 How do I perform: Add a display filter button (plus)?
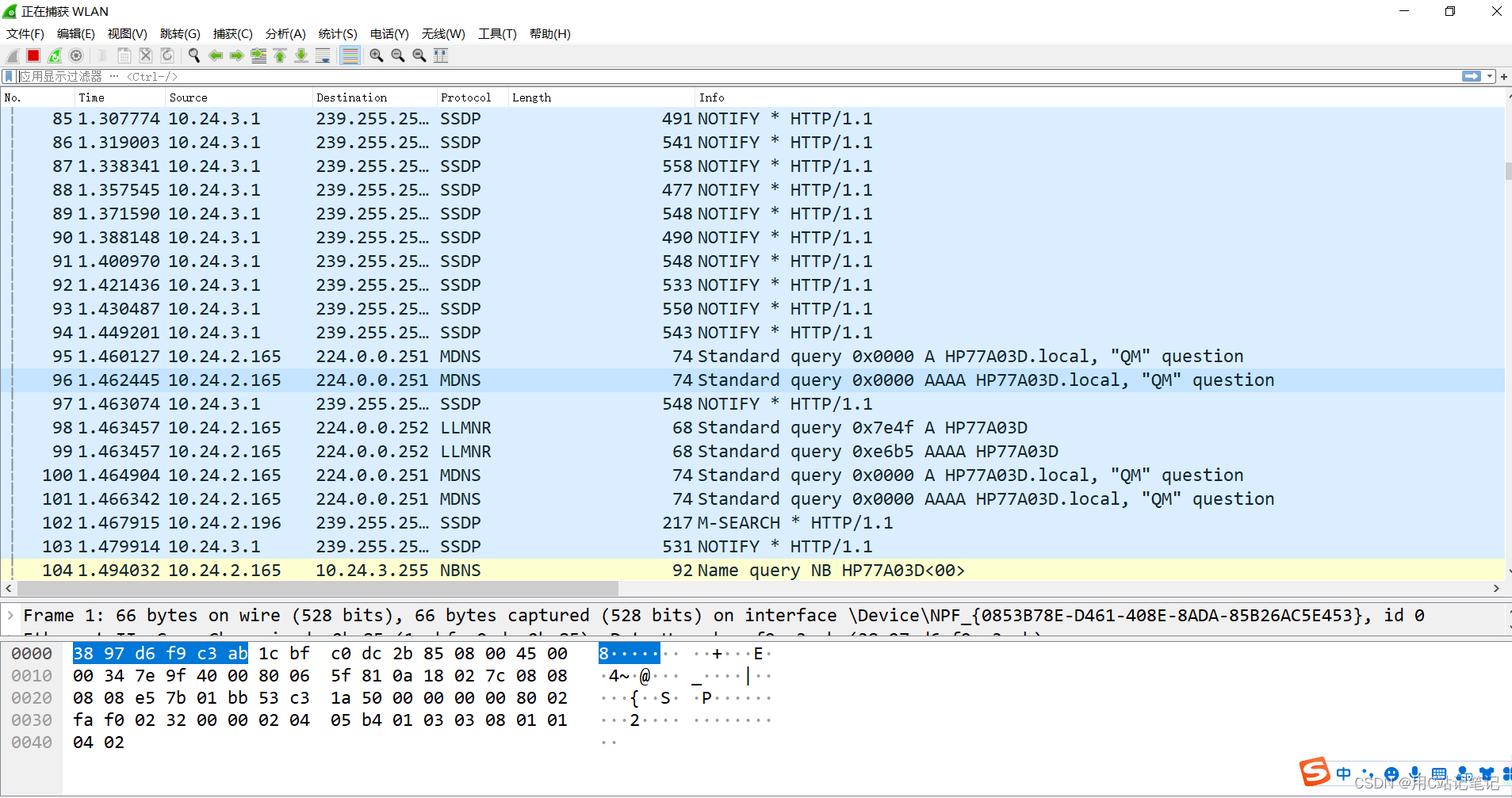tap(1504, 76)
